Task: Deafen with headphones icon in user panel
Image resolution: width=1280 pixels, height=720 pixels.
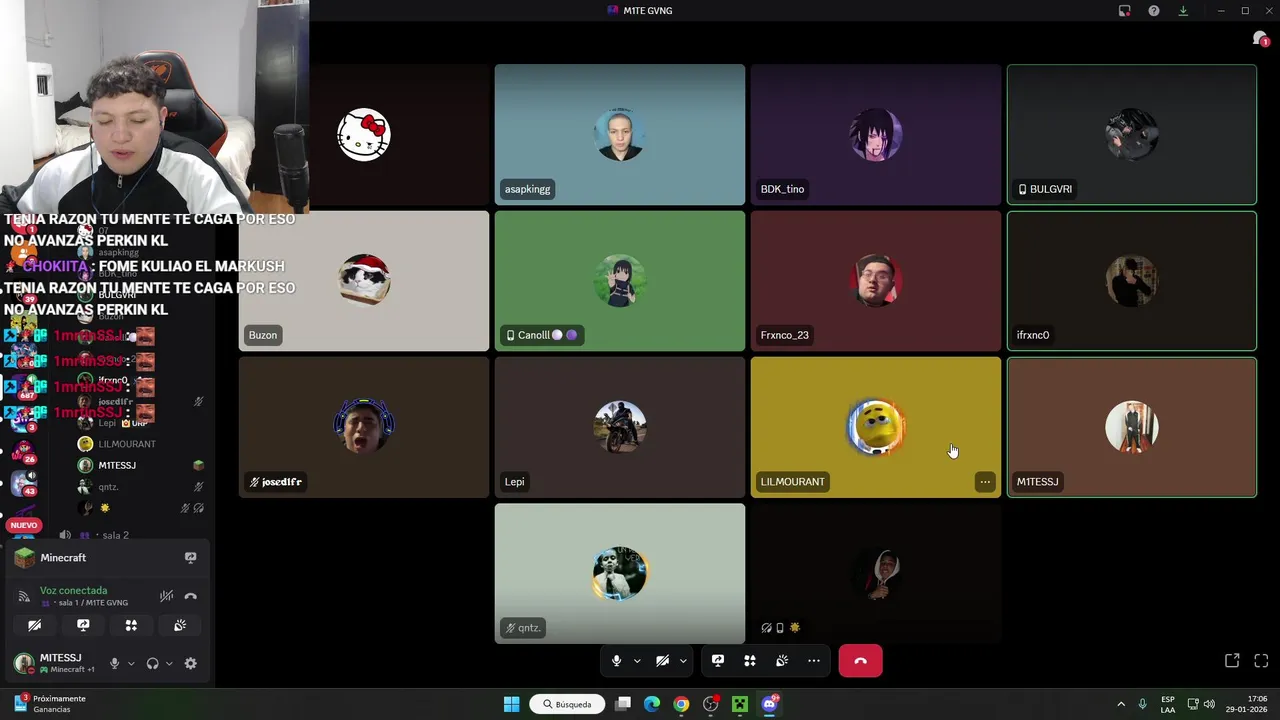Action: click(x=152, y=663)
